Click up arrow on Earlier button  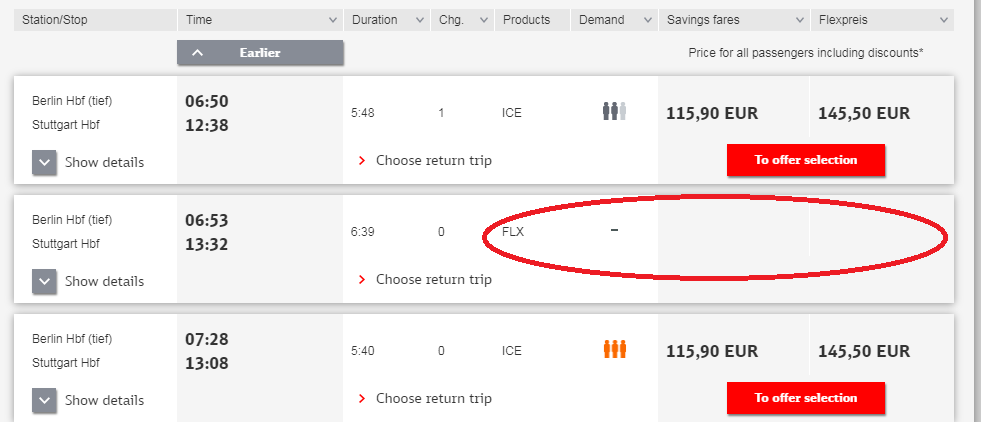(x=198, y=53)
